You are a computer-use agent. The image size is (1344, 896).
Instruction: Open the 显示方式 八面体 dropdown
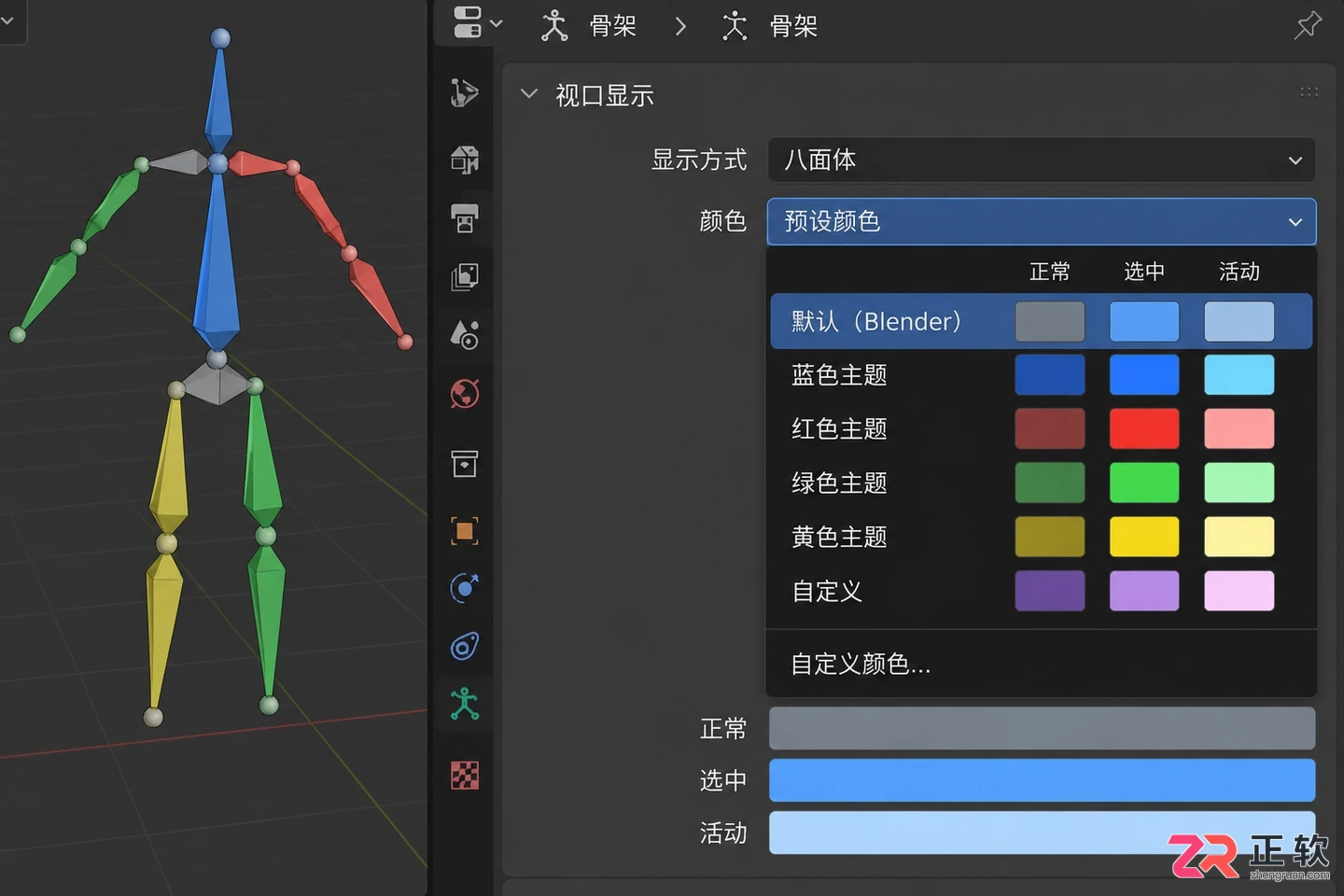pos(1042,161)
